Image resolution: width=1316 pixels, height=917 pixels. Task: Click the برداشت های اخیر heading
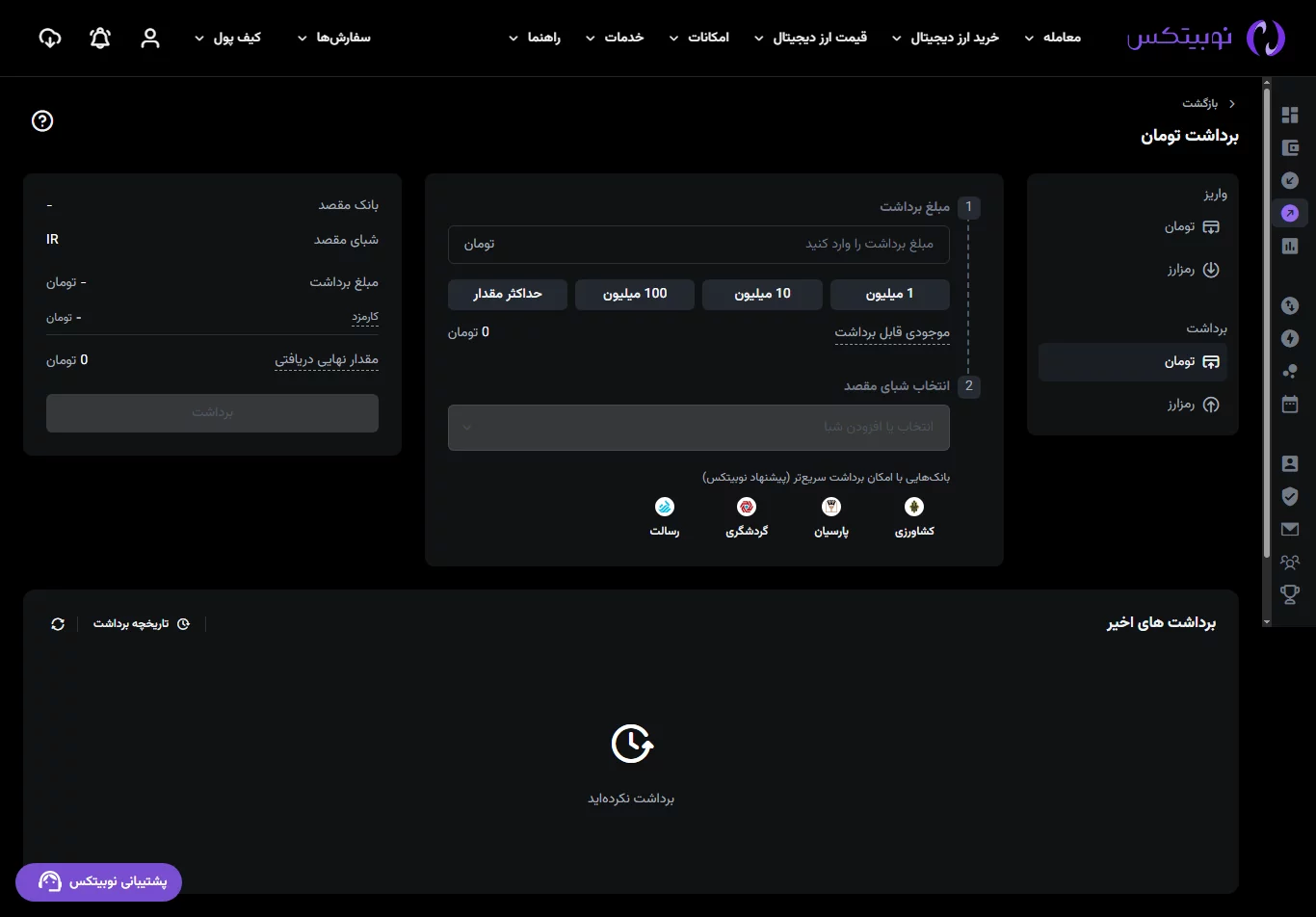tap(1162, 623)
